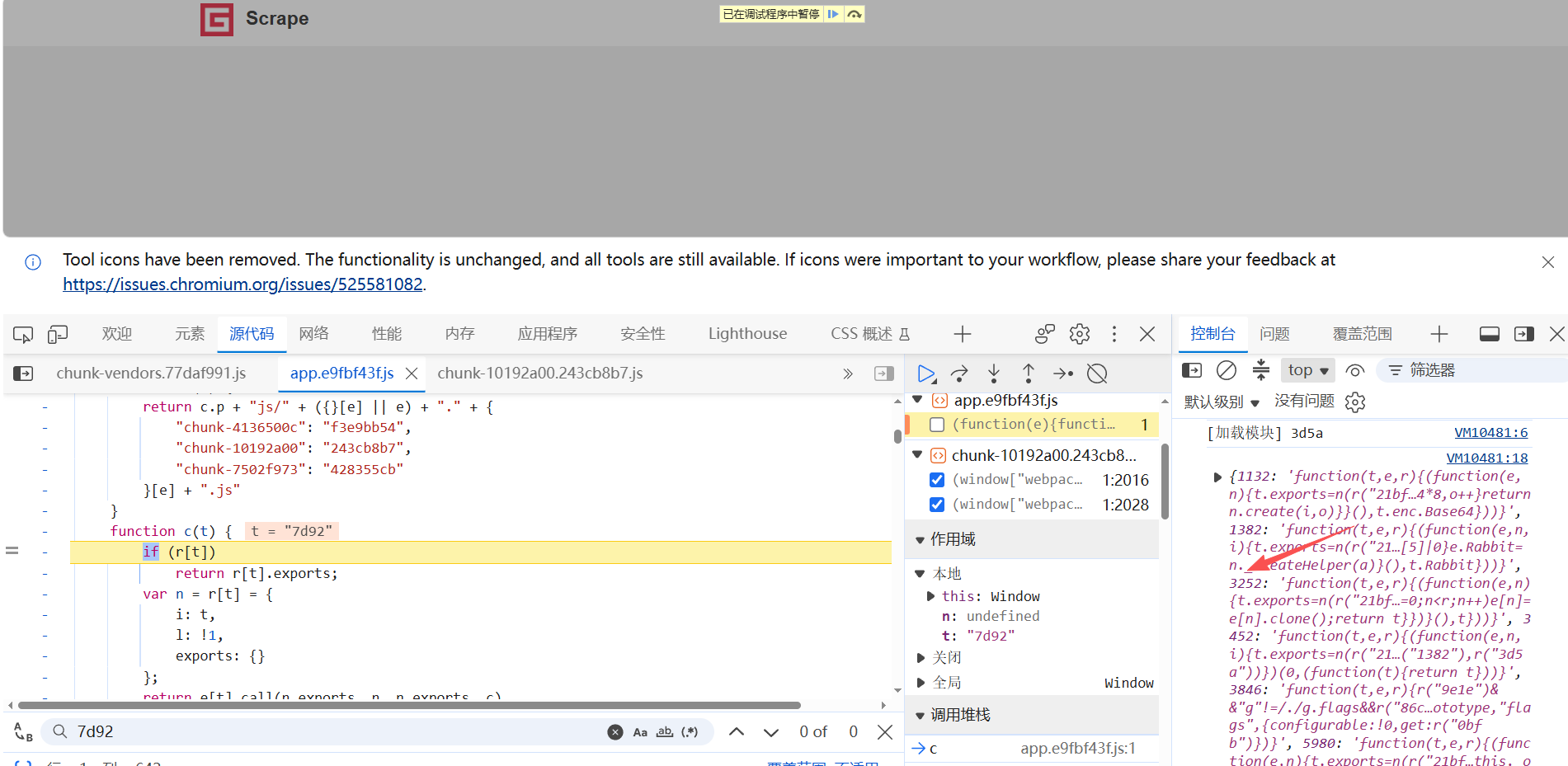
Task: Collapse the 调用堆栈 section
Action: click(x=920, y=716)
